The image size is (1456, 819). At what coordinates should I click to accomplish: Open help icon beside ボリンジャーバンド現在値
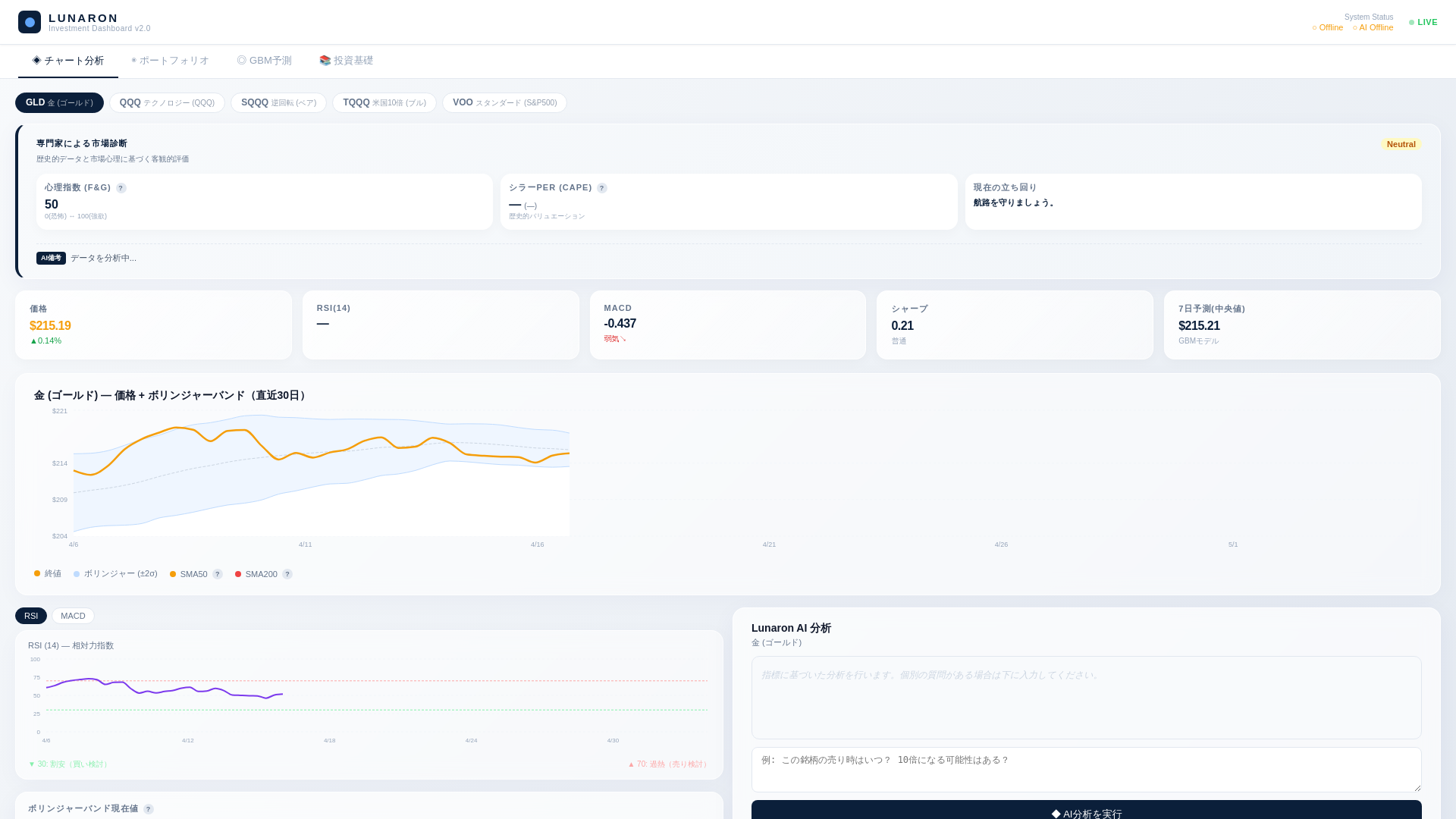tap(149, 809)
